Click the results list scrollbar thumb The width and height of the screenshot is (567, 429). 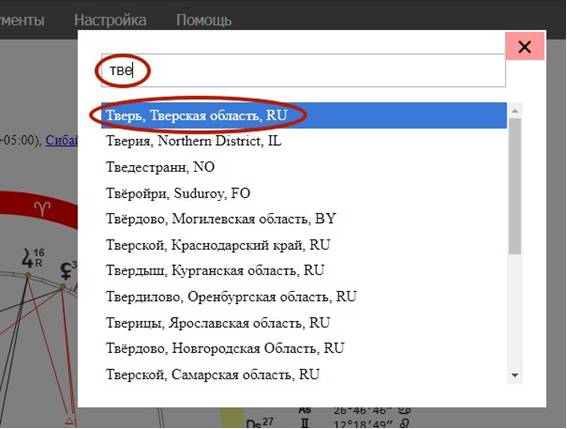[515, 186]
